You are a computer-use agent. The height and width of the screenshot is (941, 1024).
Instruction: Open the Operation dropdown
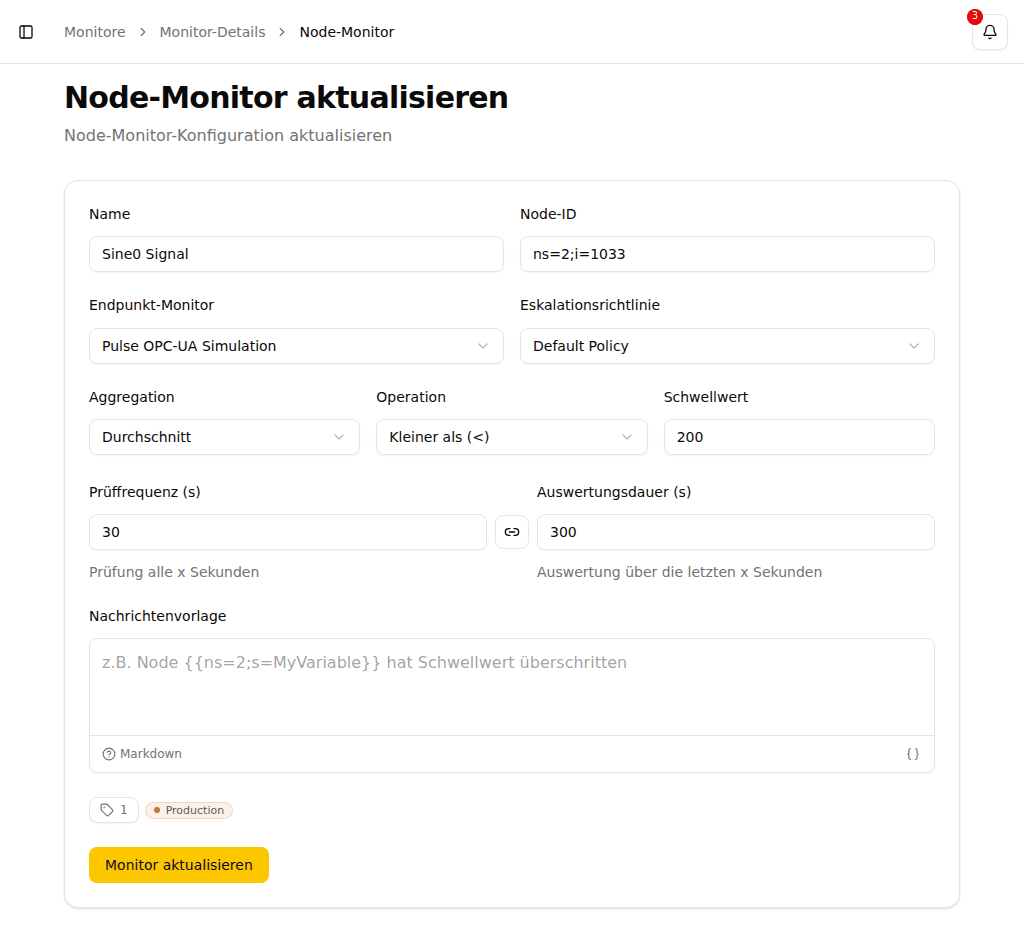click(x=511, y=438)
